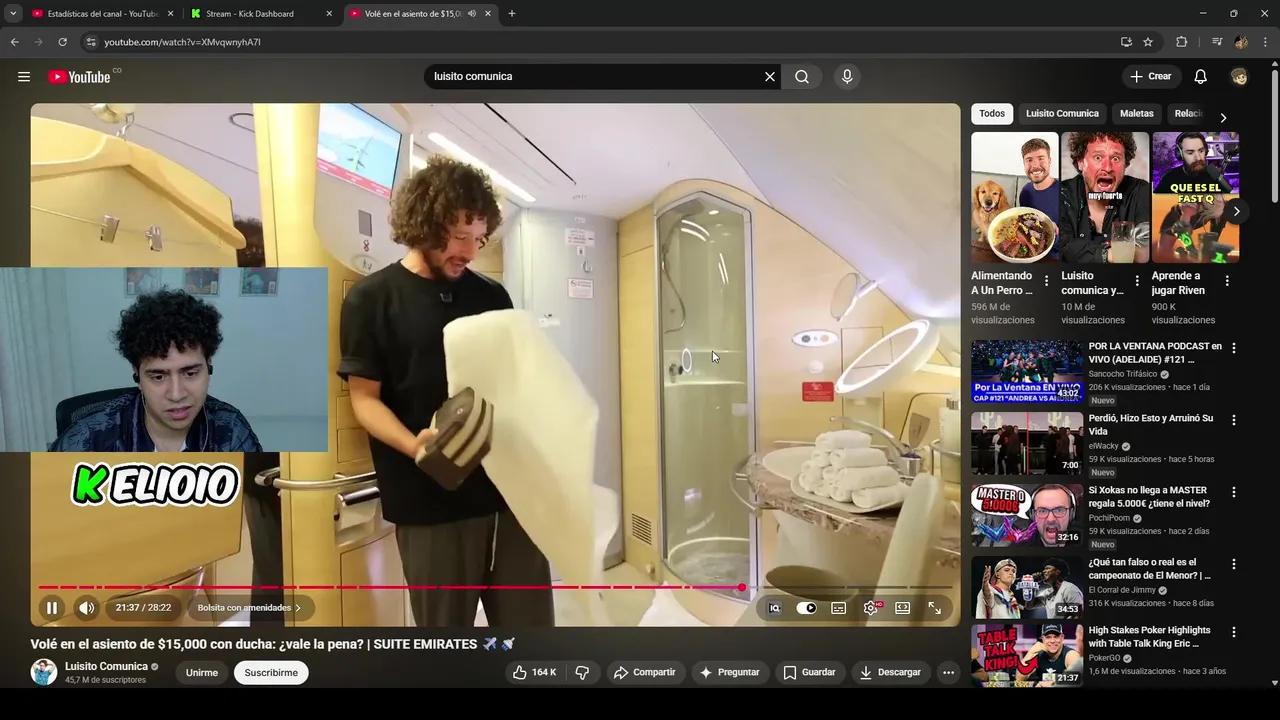This screenshot has height=720, width=1280.
Task: Toggle autoplay switch in player
Action: point(806,608)
